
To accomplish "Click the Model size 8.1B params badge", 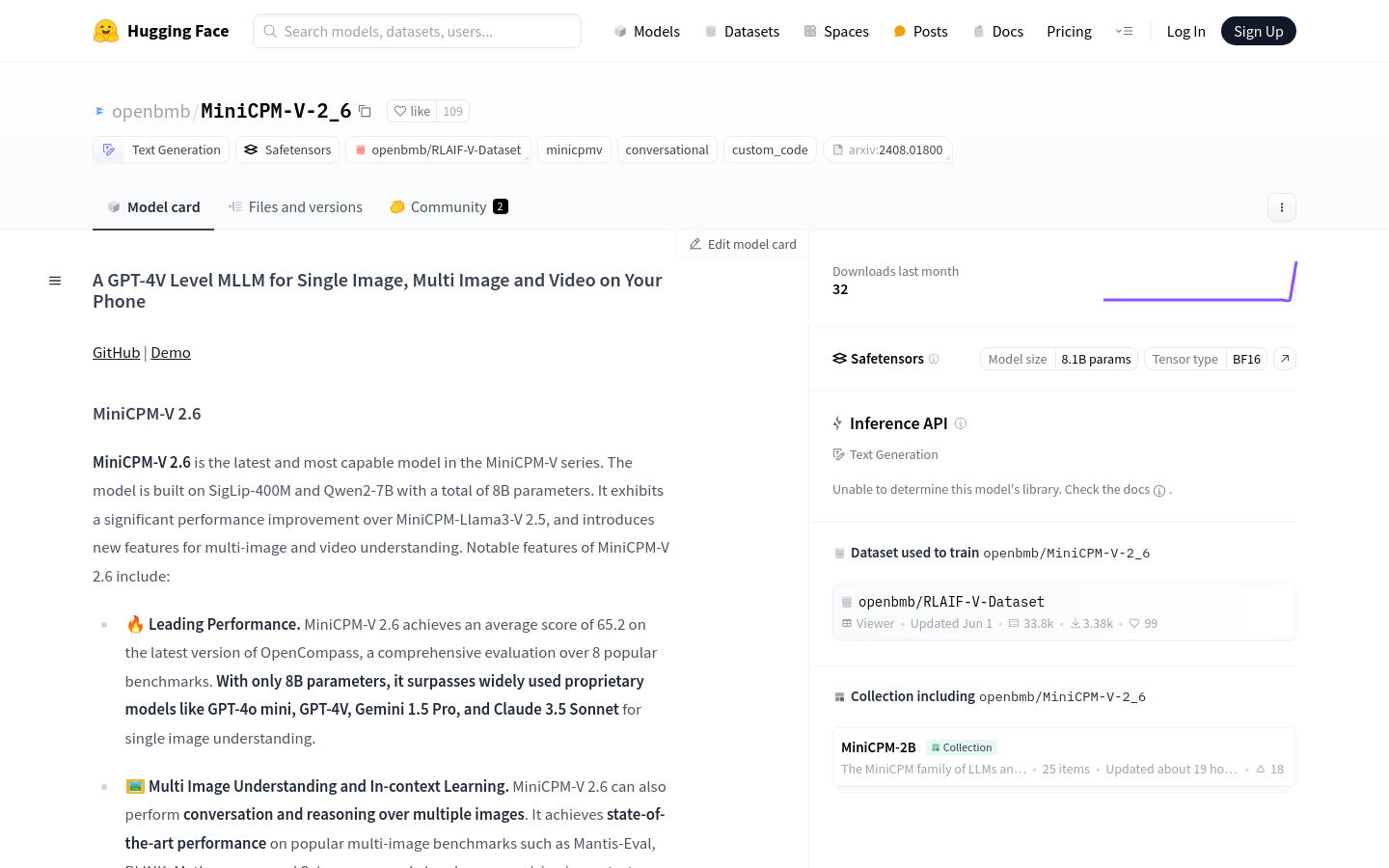I will point(1059,359).
